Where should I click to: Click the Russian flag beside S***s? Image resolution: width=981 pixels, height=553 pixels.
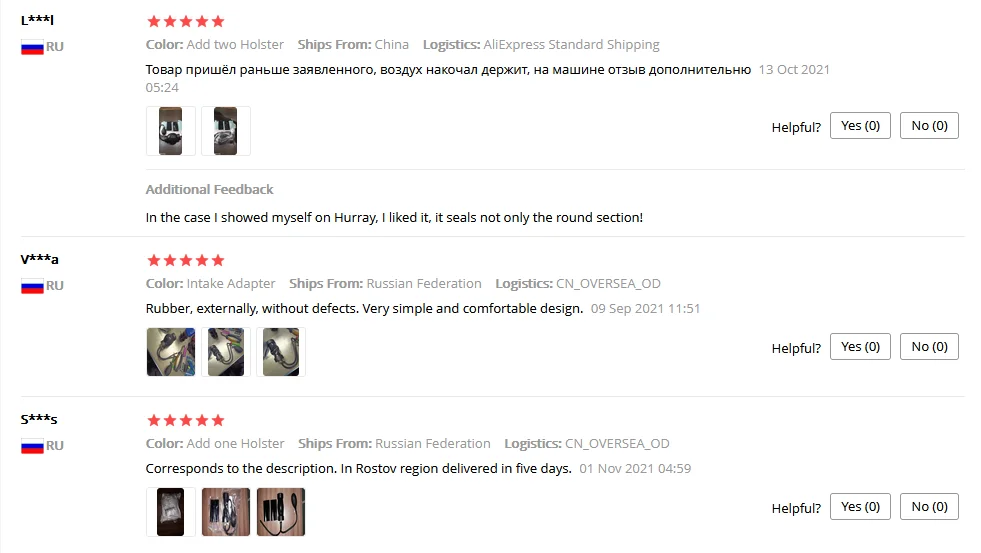[x=32, y=446]
